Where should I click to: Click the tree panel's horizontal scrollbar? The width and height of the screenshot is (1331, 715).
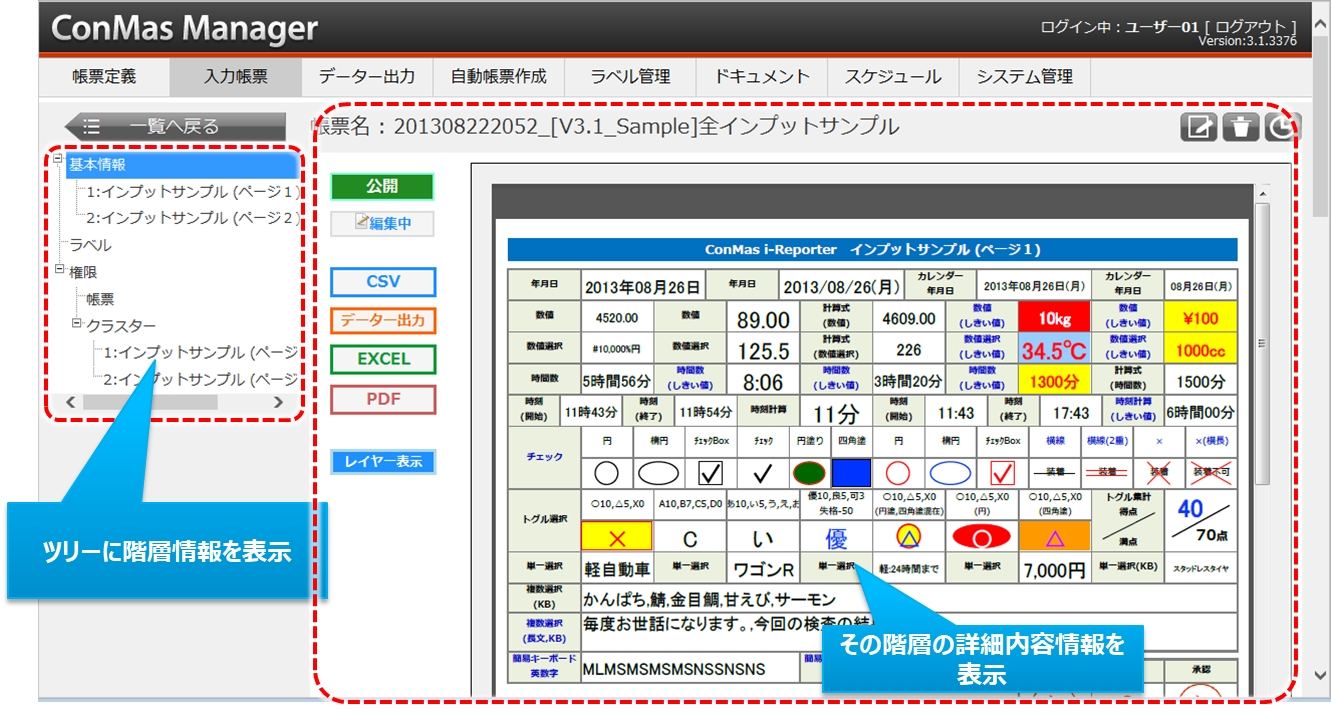(150, 401)
